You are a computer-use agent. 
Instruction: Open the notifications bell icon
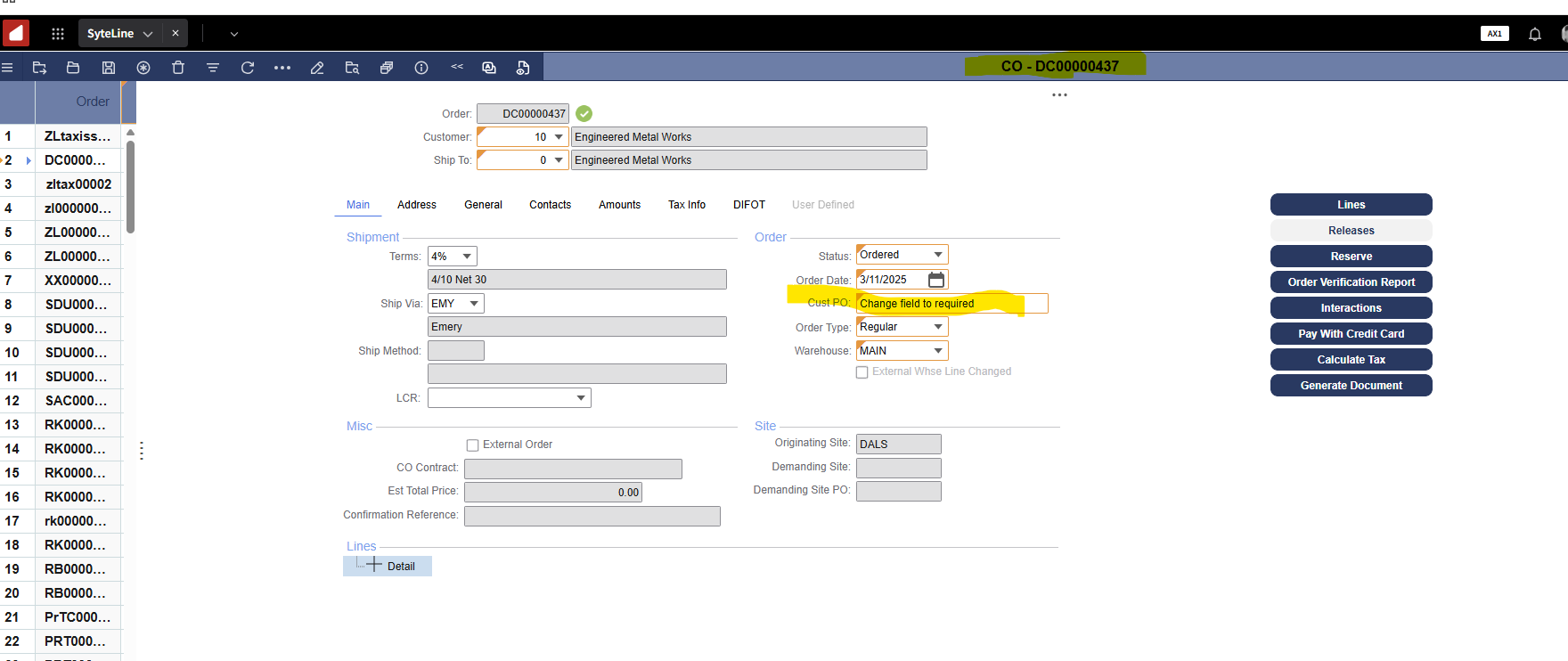(x=1534, y=34)
